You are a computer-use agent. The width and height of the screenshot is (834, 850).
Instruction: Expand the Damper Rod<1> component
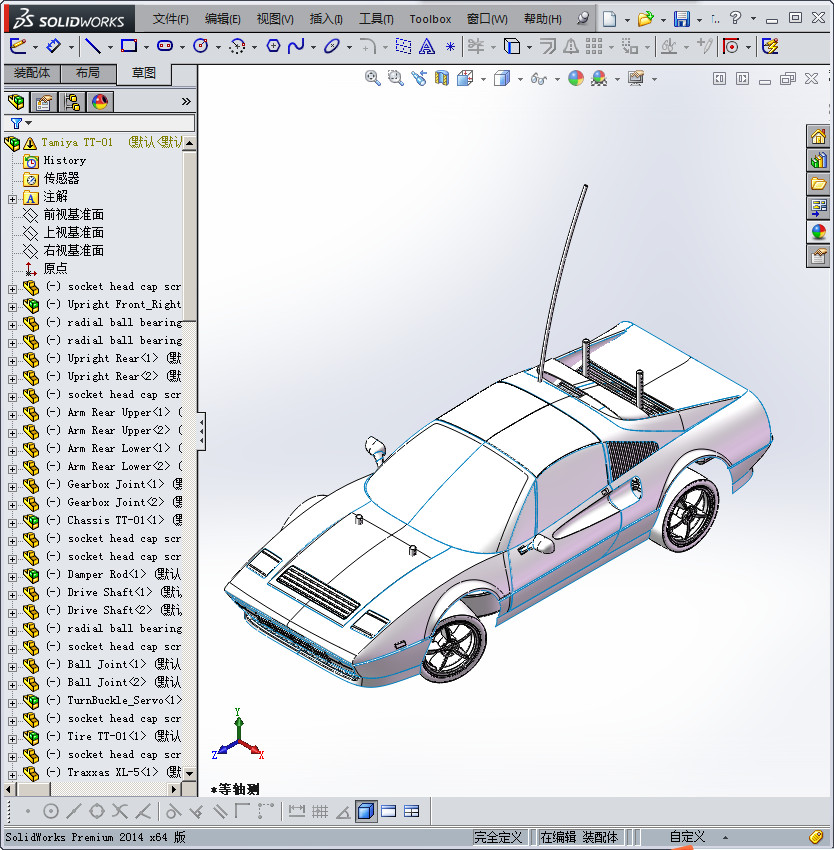[x=12, y=577]
